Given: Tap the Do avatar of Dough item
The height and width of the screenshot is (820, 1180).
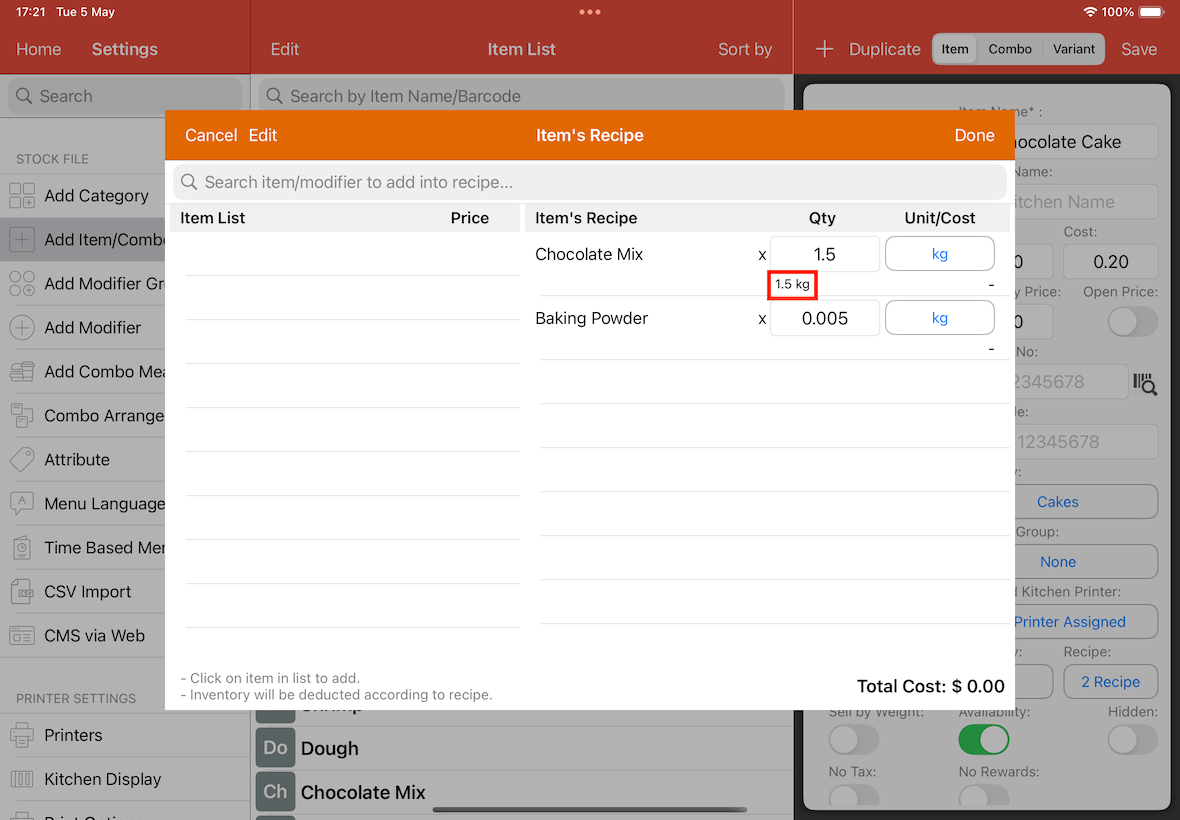Looking at the screenshot, I should [275, 749].
